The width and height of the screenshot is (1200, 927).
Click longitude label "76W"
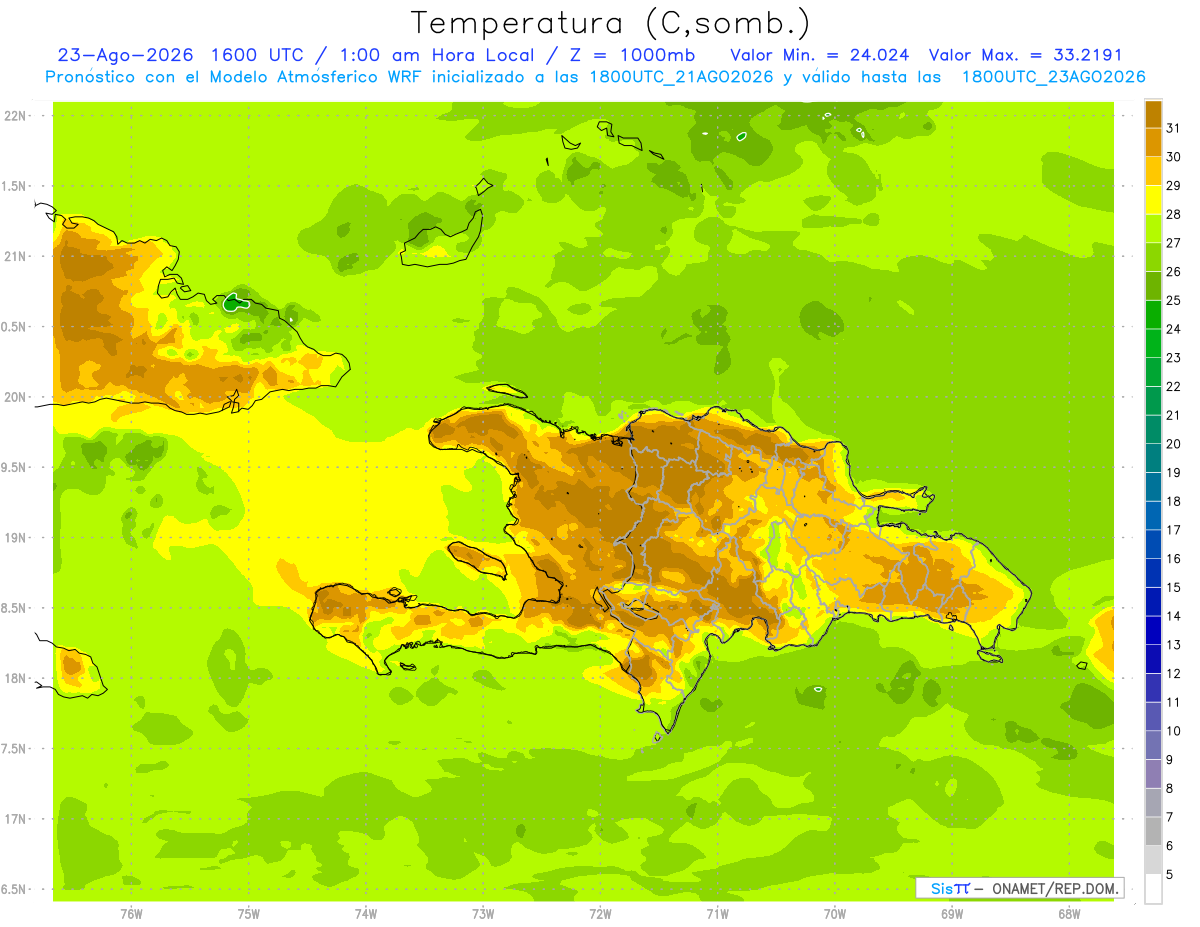(131, 914)
